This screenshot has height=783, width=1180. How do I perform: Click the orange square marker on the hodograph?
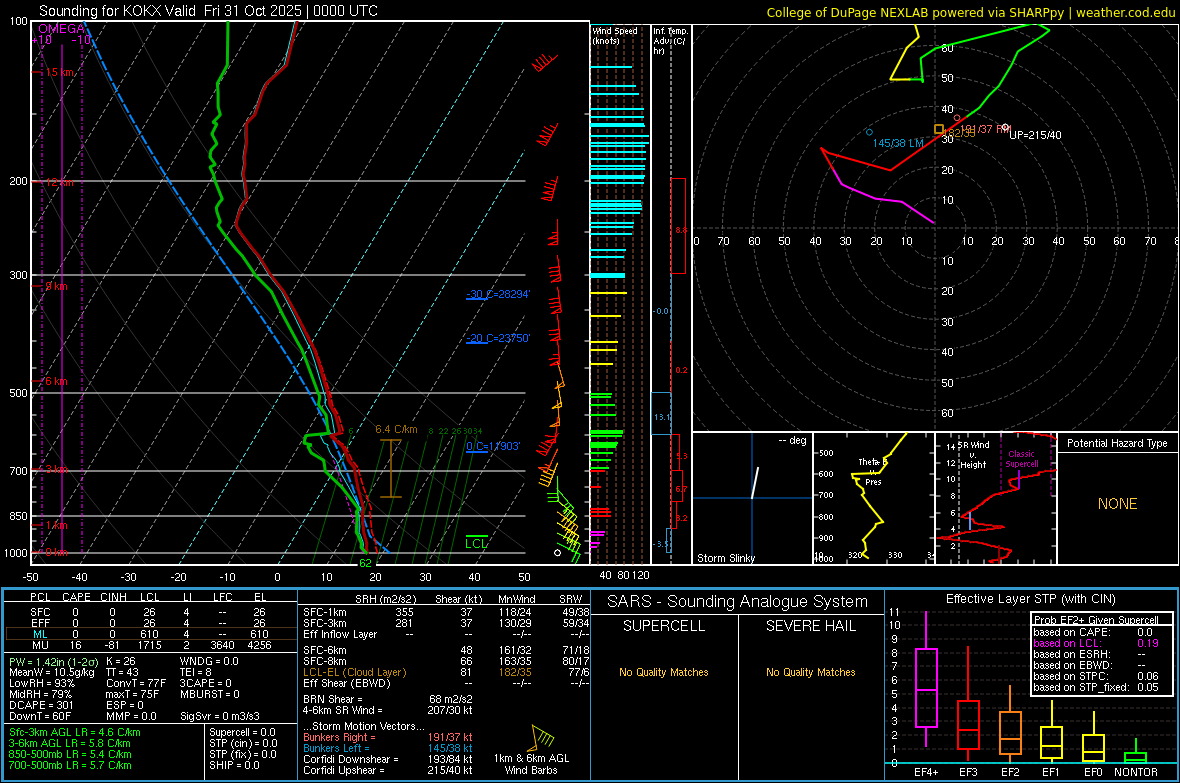click(x=938, y=129)
